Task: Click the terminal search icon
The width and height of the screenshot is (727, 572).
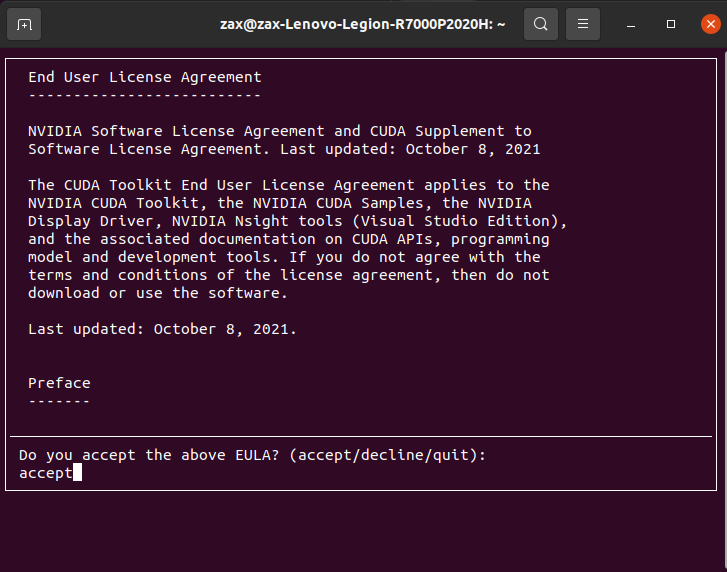Action: click(x=541, y=24)
